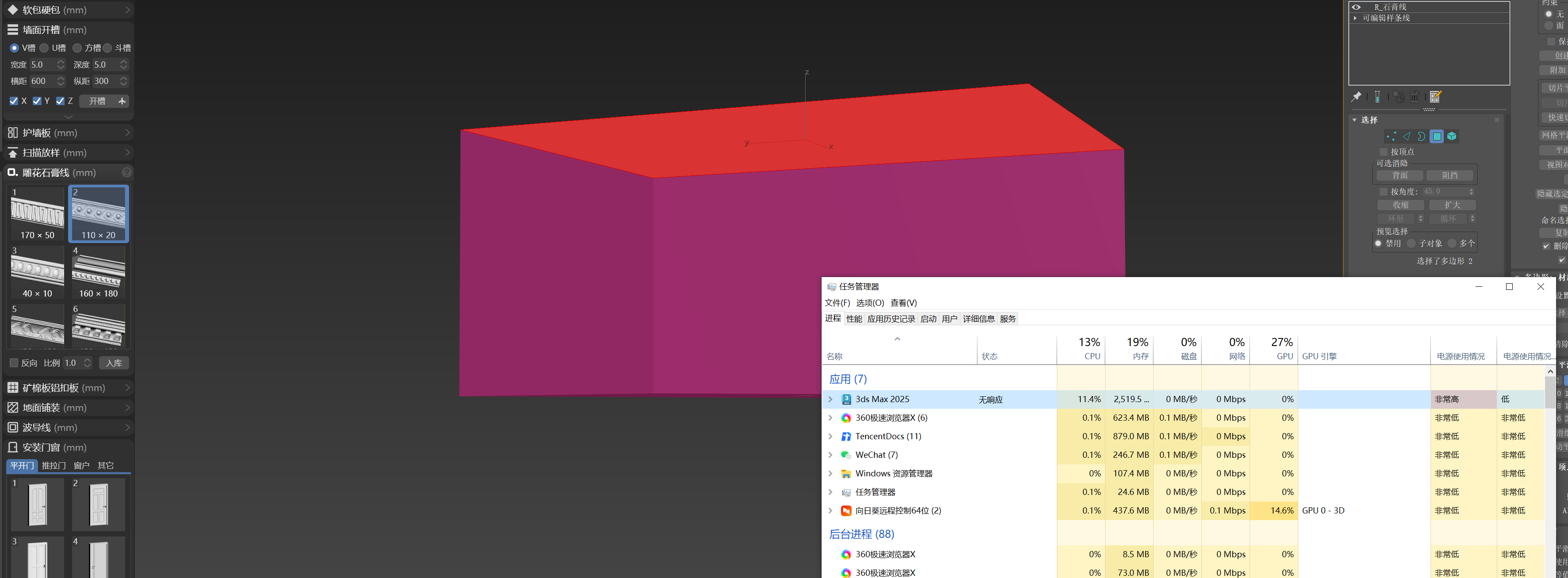
Task: Select Vertex sub-object level icon
Action: [1392, 137]
